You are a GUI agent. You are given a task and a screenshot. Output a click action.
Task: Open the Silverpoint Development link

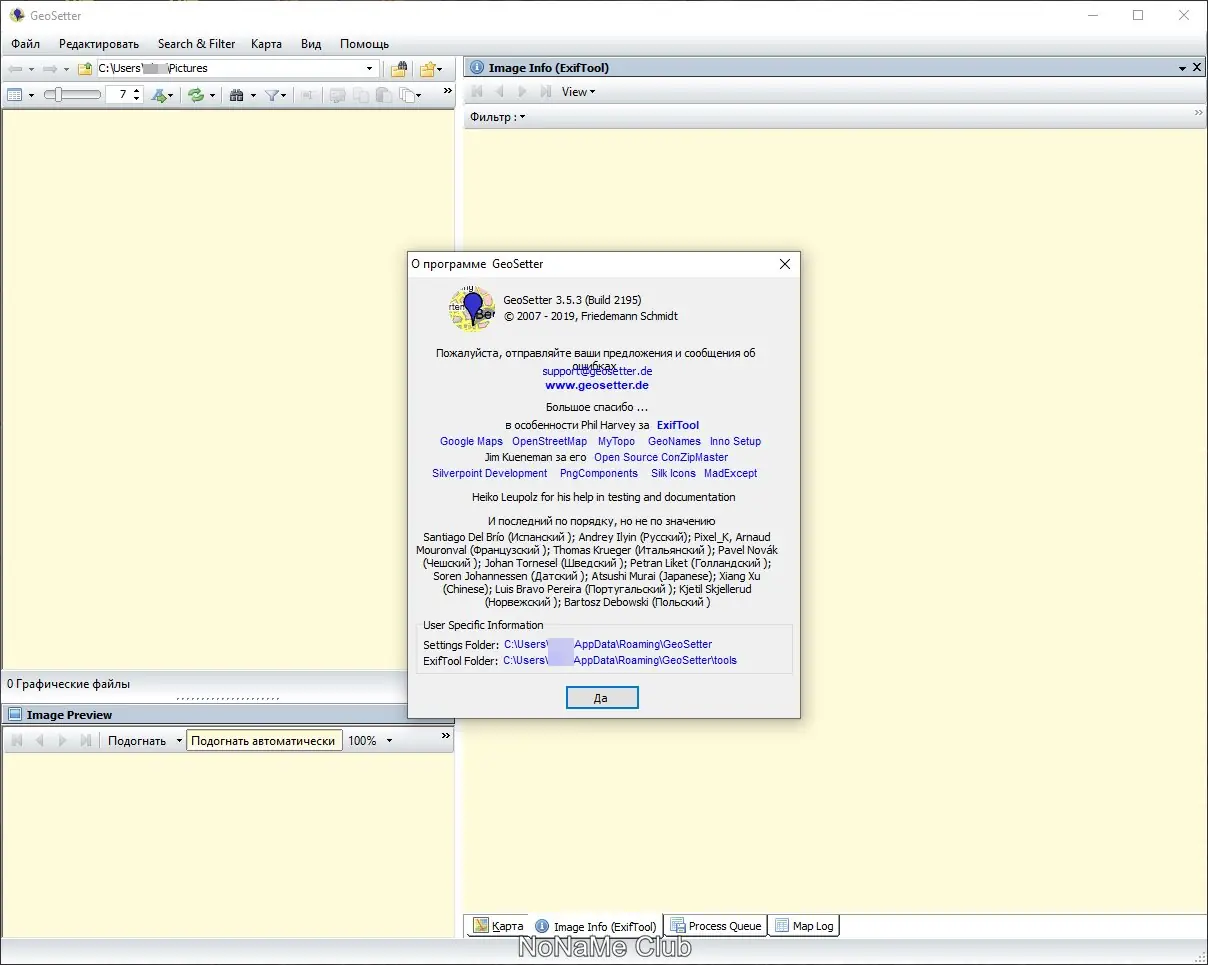(x=490, y=473)
